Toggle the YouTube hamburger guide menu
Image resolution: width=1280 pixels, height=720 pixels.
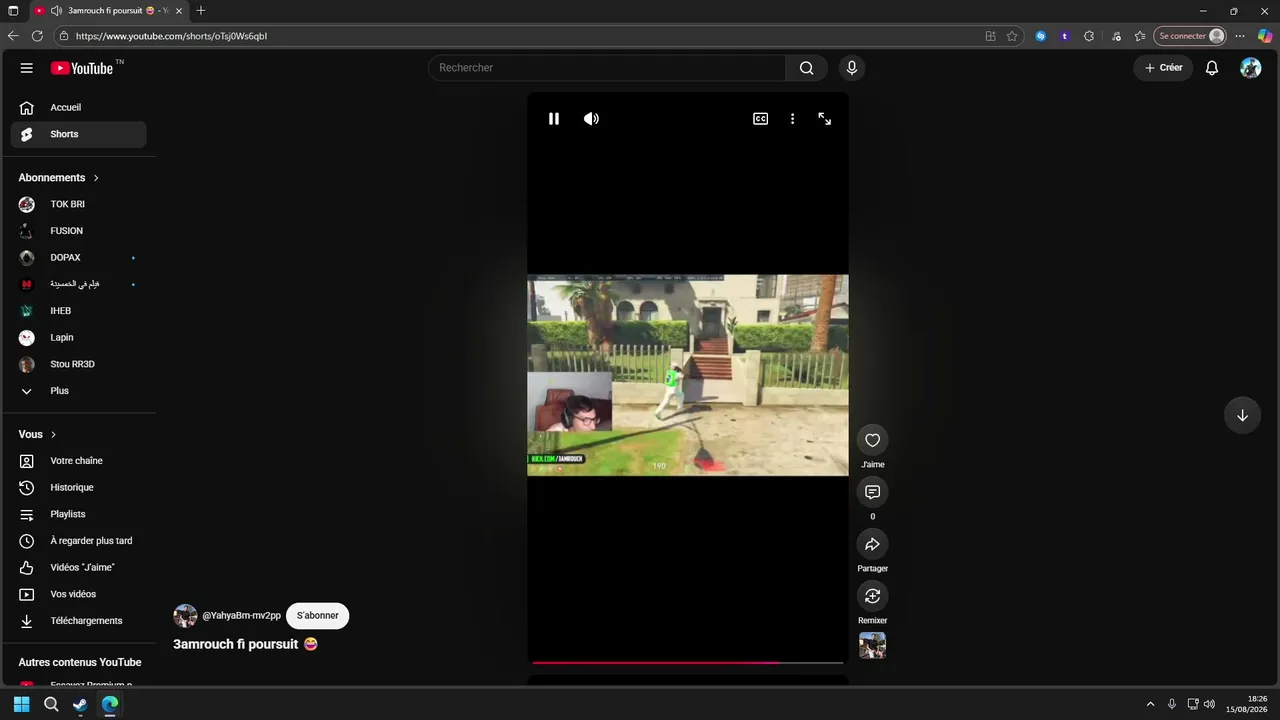click(27, 68)
